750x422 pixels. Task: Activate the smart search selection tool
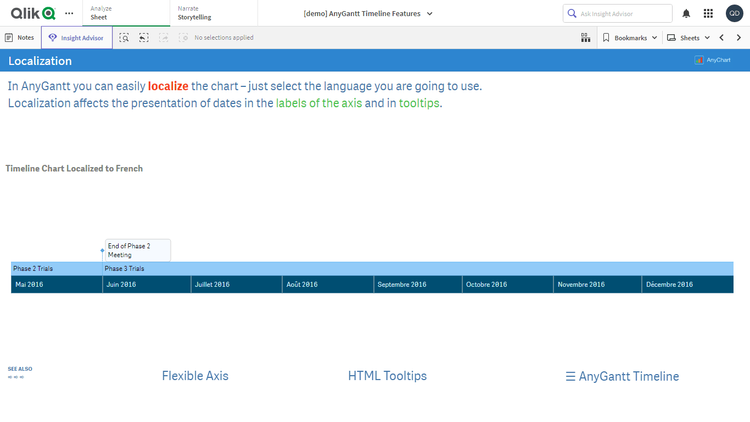pos(124,37)
